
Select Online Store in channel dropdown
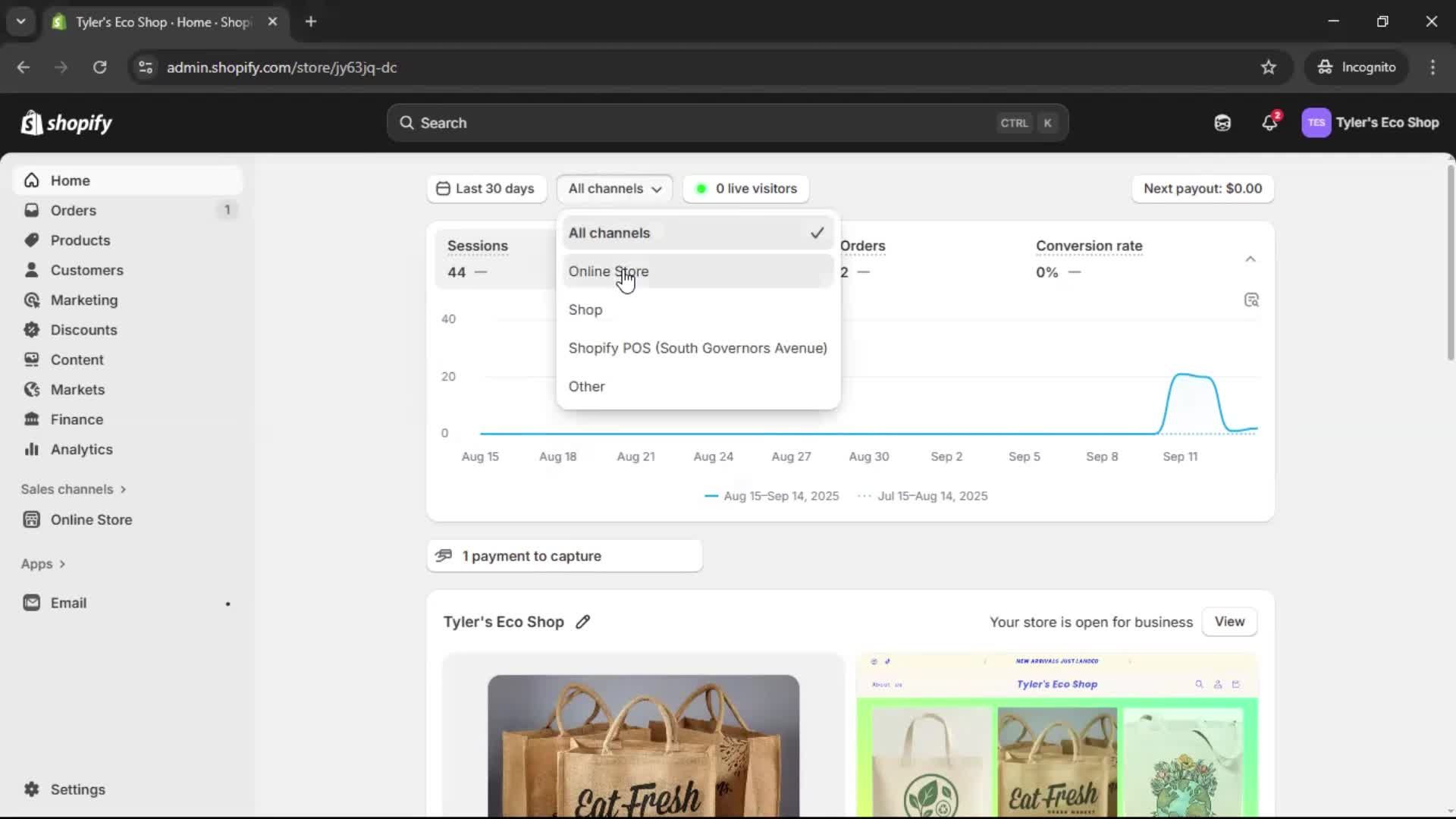(698, 271)
